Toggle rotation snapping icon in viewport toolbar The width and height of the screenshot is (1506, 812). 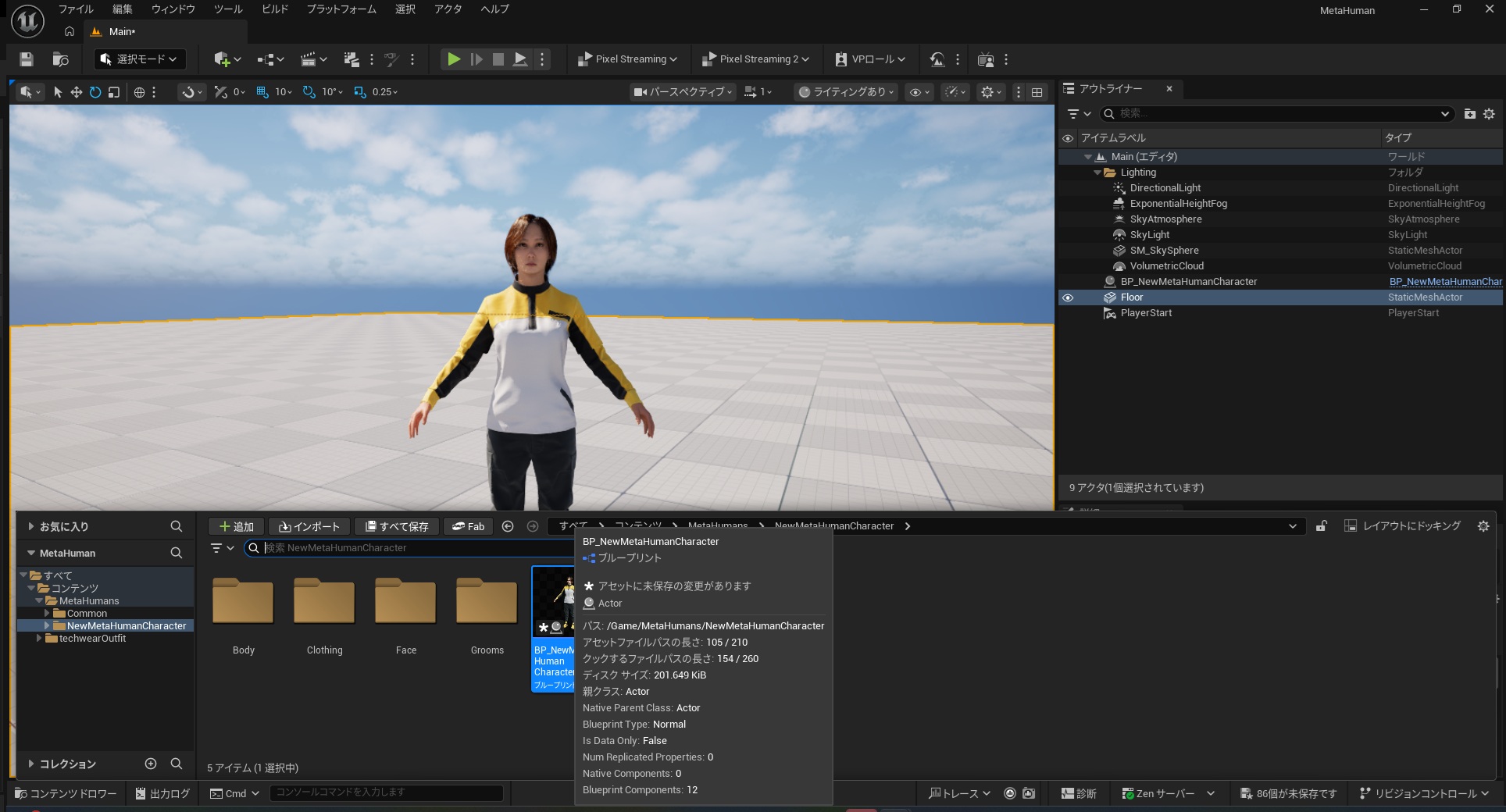(309, 92)
